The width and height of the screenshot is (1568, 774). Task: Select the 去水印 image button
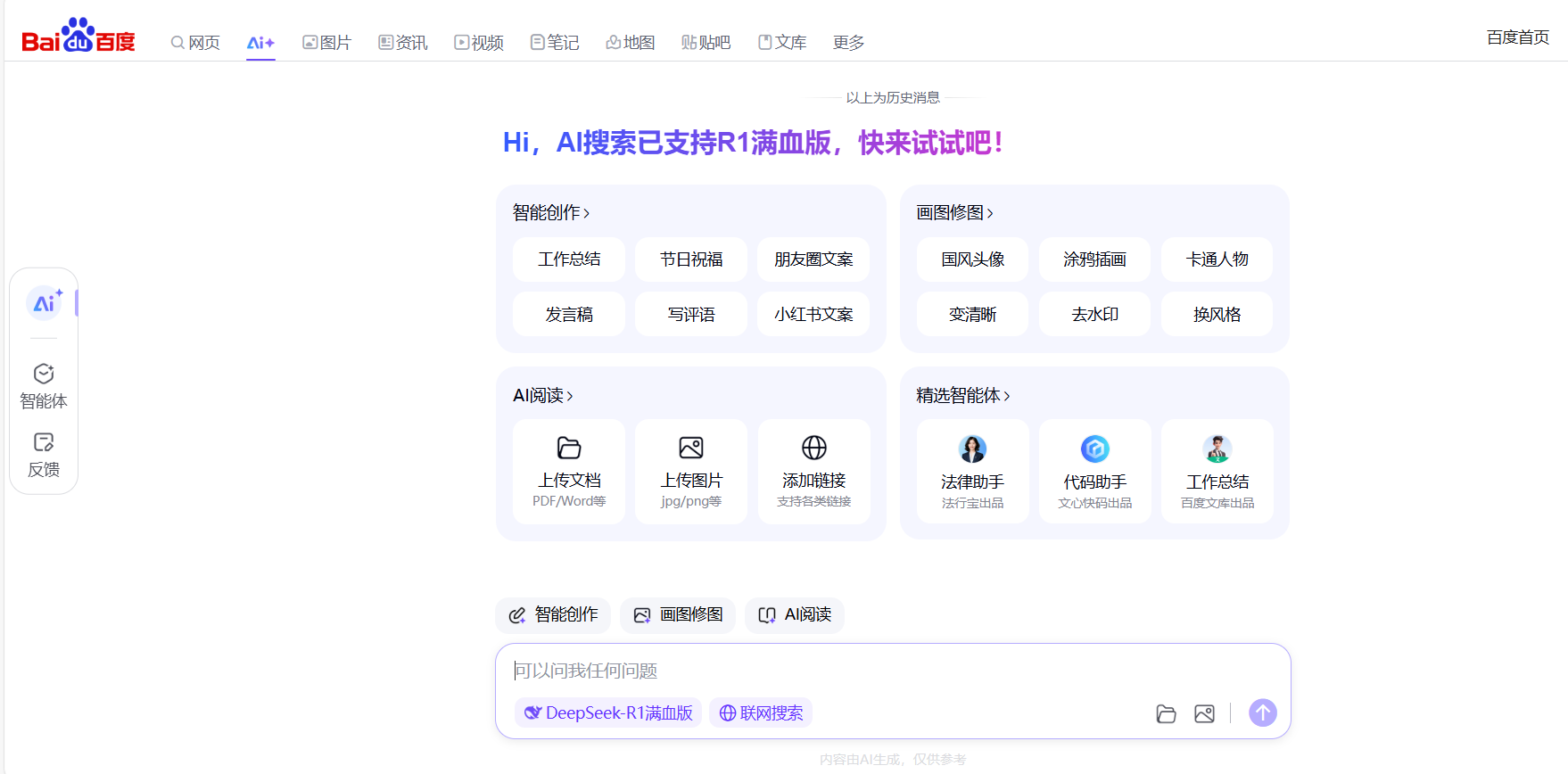[x=1095, y=315]
